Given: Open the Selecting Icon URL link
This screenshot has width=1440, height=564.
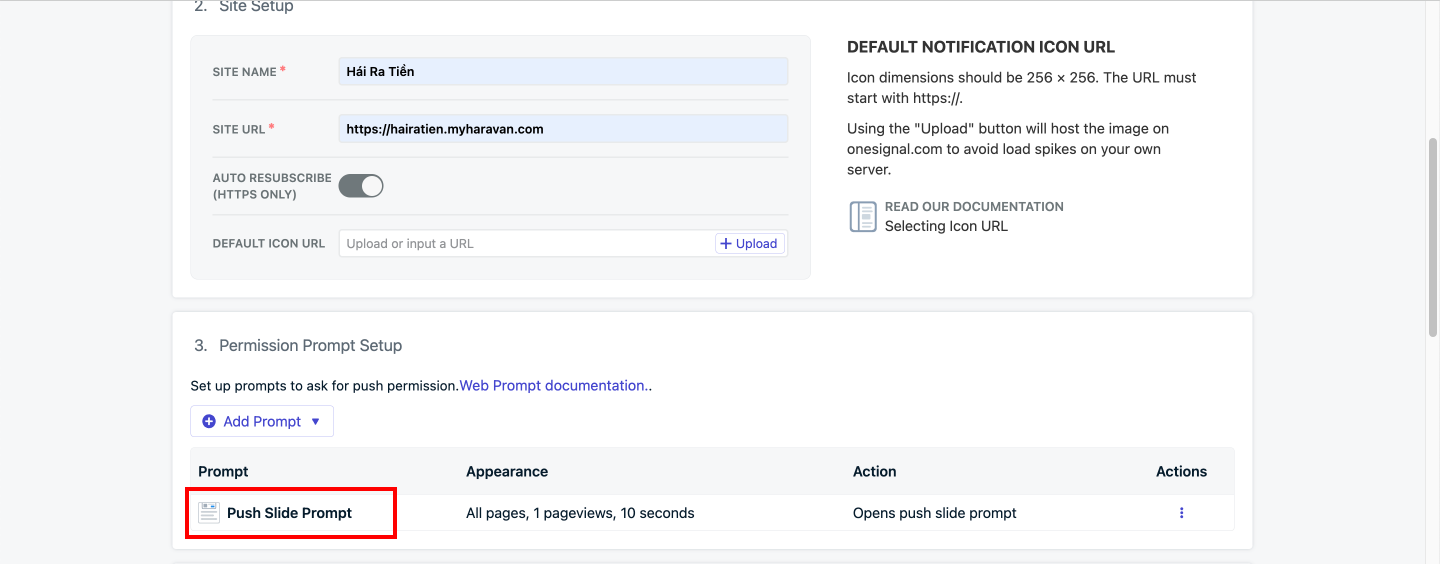Looking at the screenshot, I should click(x=946, y=226).
